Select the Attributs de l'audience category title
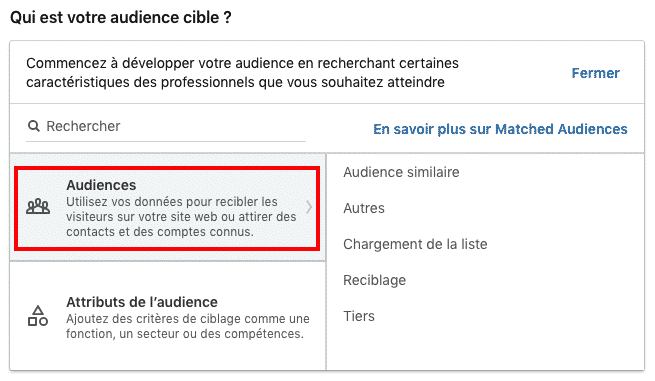 (142, 302)
